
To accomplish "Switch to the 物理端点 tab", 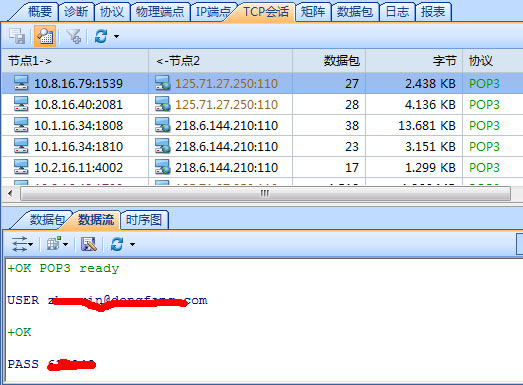I will coord(160,12).
